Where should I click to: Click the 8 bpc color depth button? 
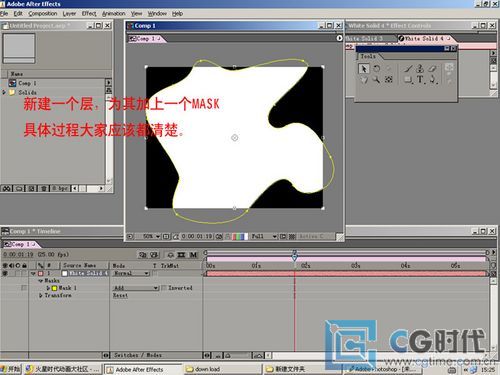pyautogui.click(x=61, y=189)
